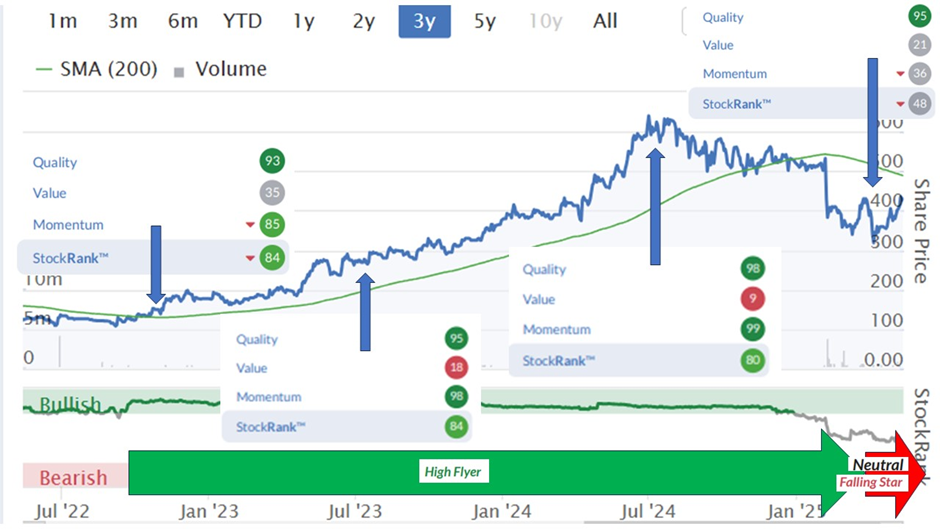Image resolution: width=940 pixels, height=529 pixels.
Task: Click the 100 share price tick
Action: tap(887, 320)
